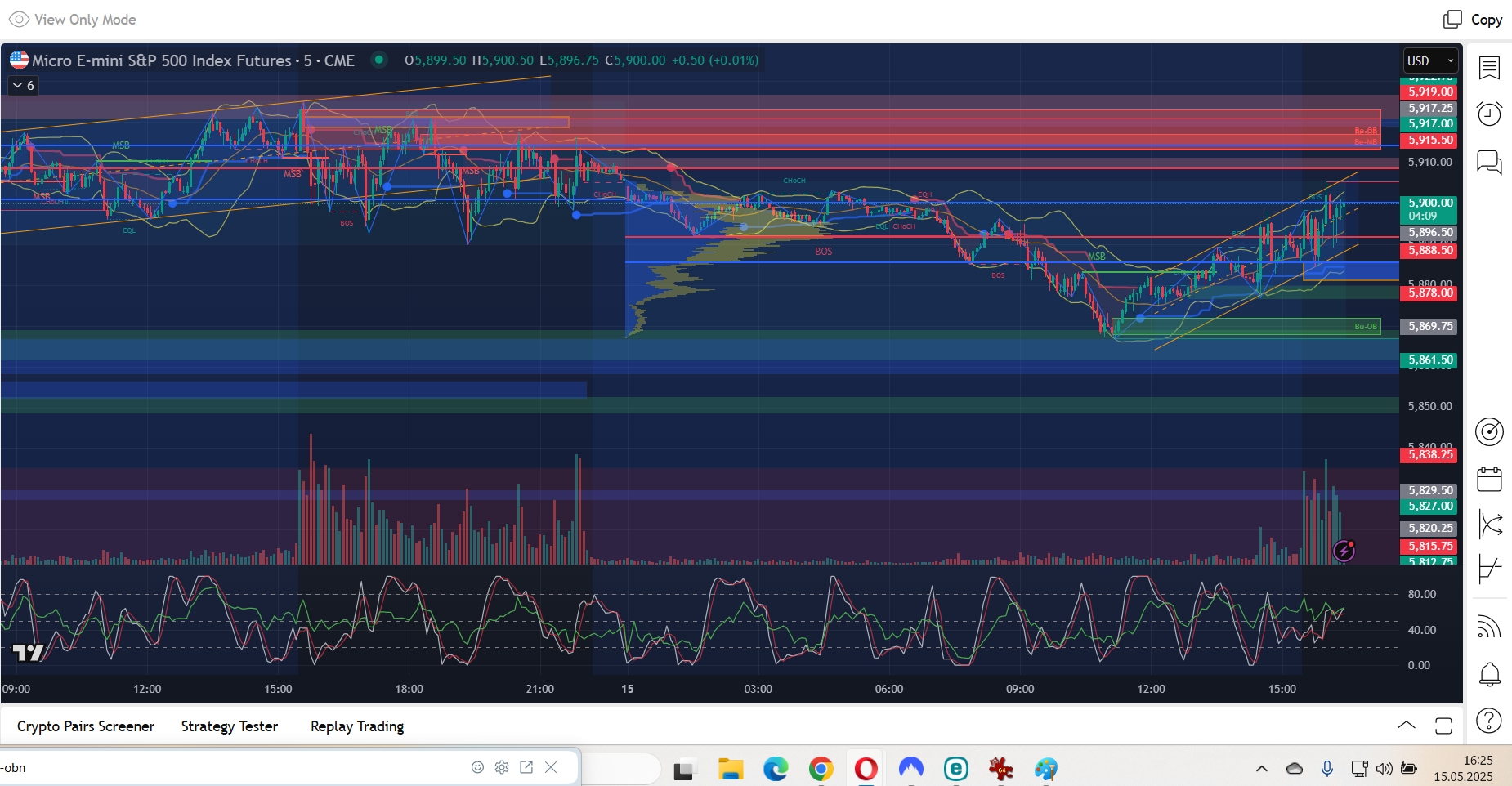This screenshot has width=1512, height=786.
Task: Click the Bu-OB green order block label
Action: click(x=1366, y=326)
